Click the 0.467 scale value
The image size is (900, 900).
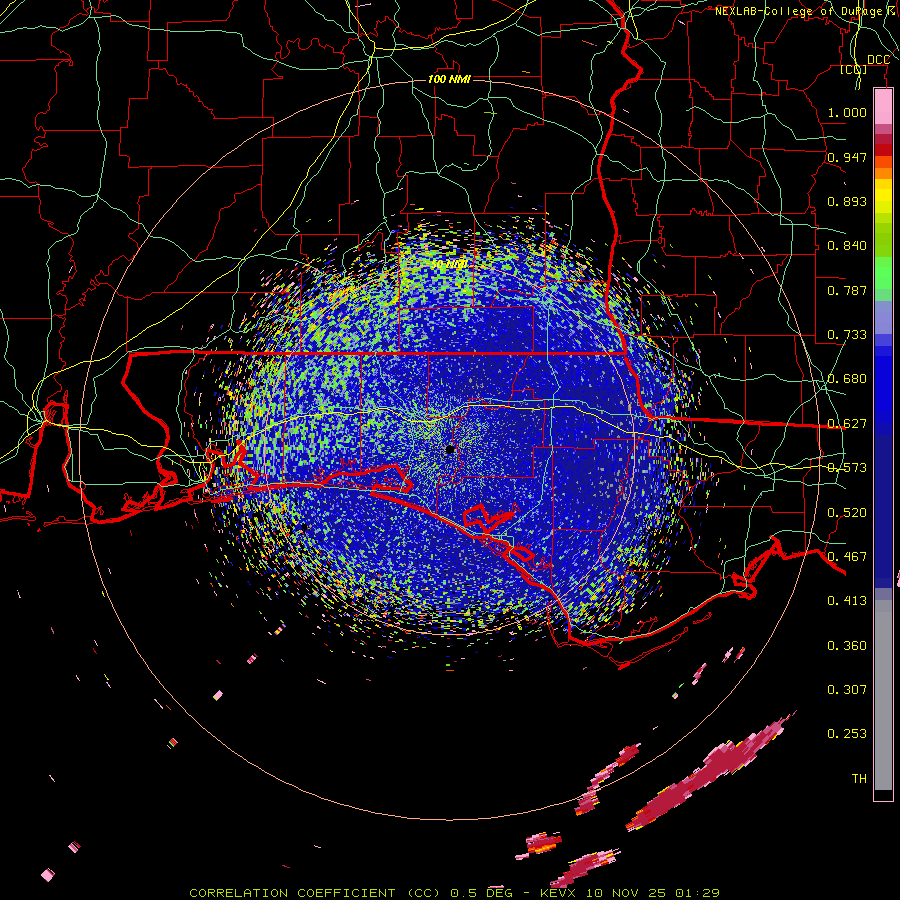[x=847, y=557]
